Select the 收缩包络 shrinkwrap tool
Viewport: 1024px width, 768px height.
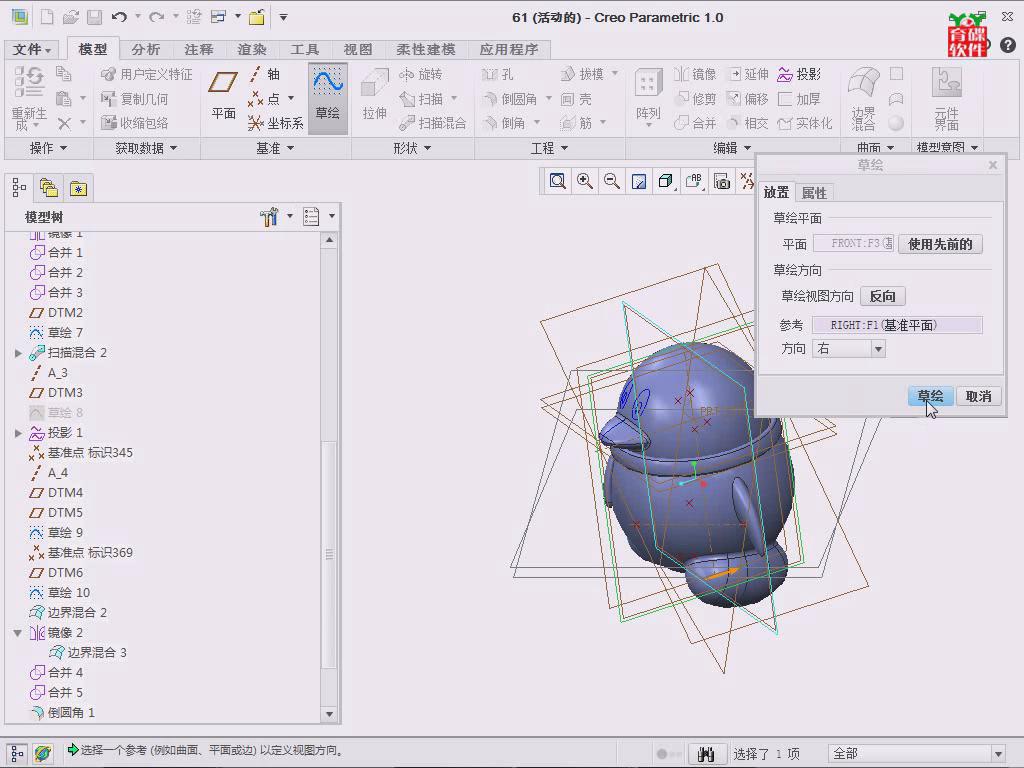tap(135, 123)
